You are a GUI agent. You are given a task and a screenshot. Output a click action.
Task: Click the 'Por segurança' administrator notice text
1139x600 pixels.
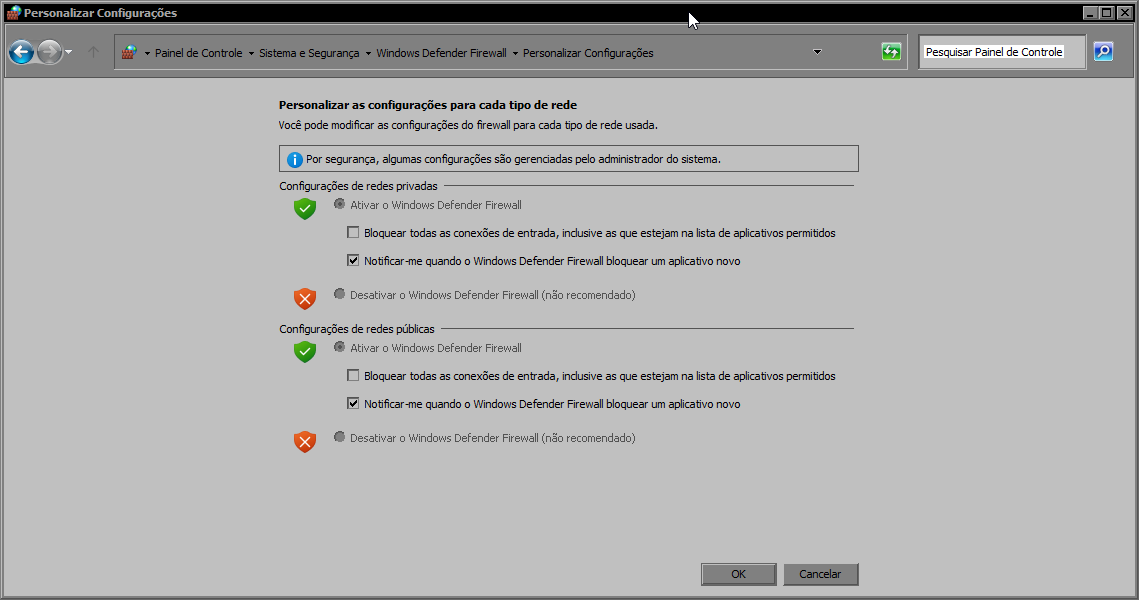click(x=513, y=159)
